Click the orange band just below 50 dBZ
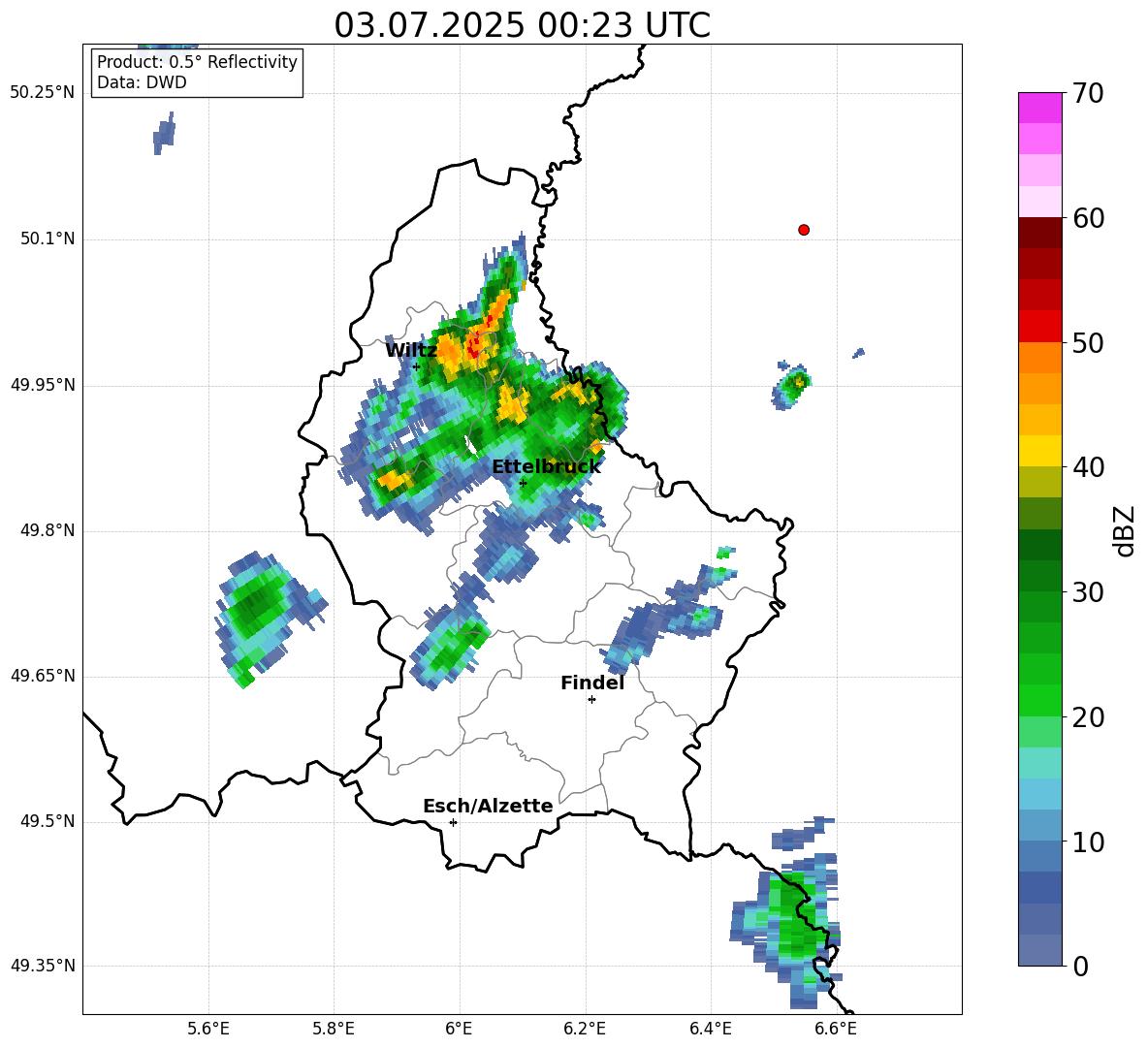This screenshot has width=1148, height=1048. (x=1039, y=358)
